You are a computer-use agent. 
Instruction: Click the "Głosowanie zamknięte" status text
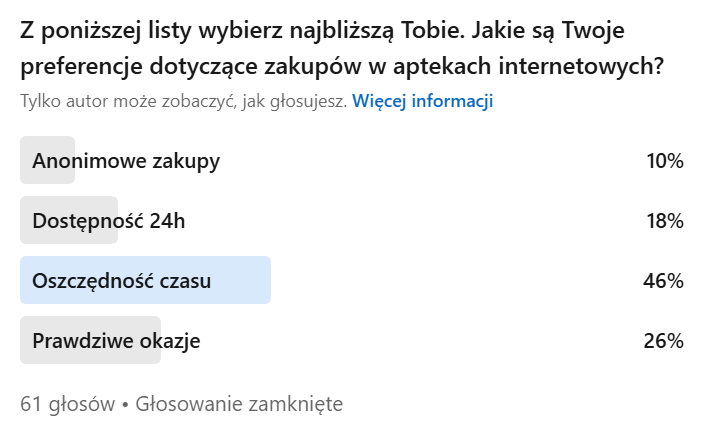(239, 404)
